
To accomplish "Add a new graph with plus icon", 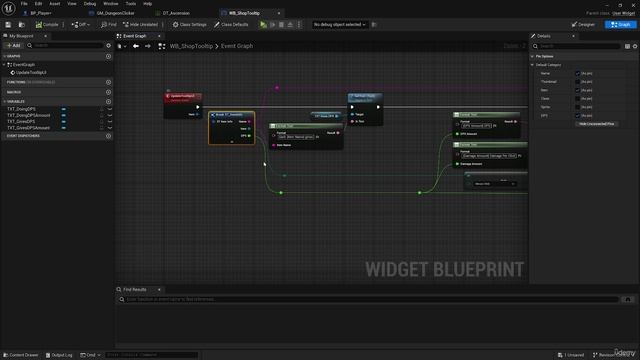I will (x=109, y=56).
